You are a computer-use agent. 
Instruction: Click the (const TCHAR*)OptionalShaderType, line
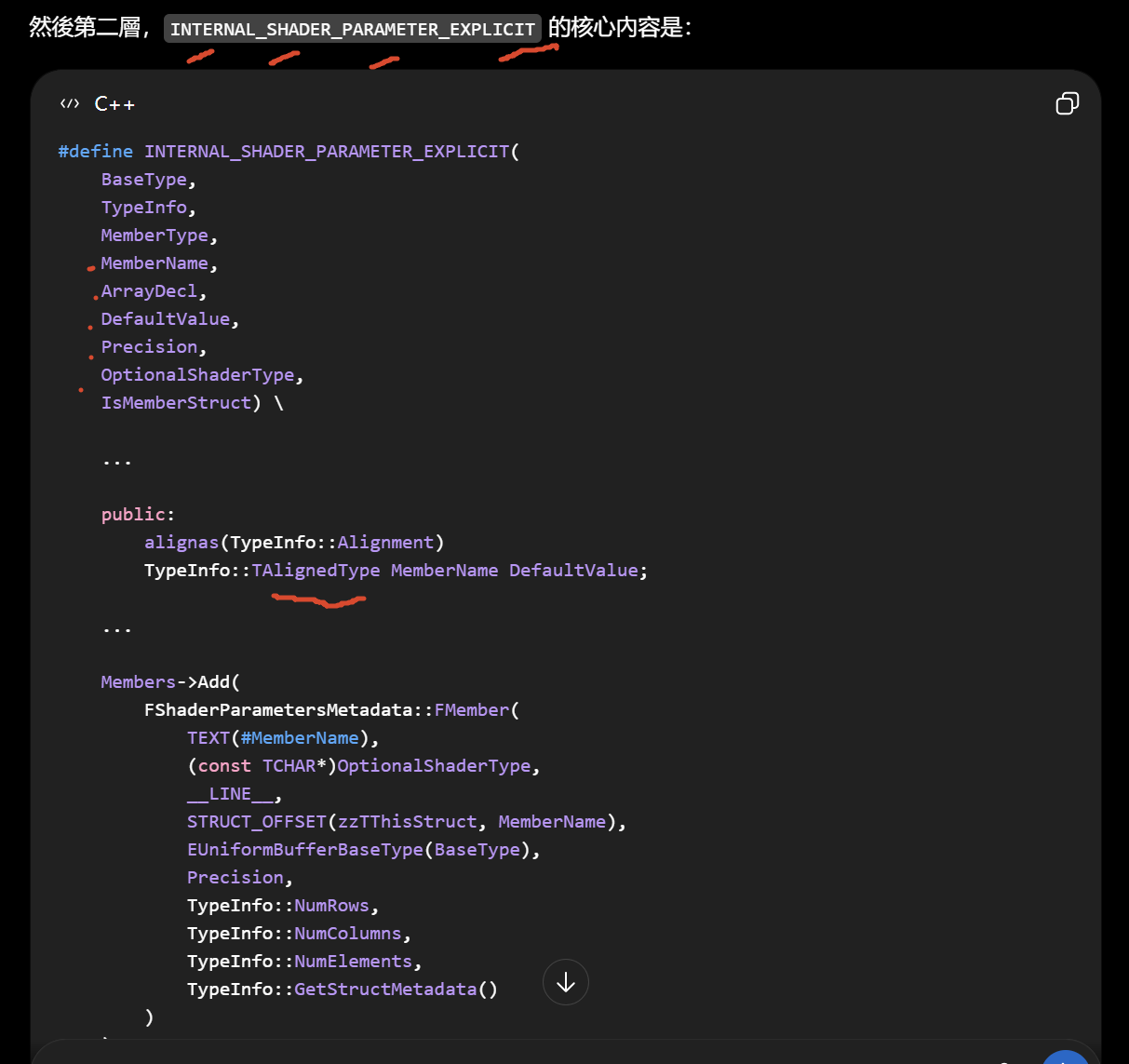(364, 765)
